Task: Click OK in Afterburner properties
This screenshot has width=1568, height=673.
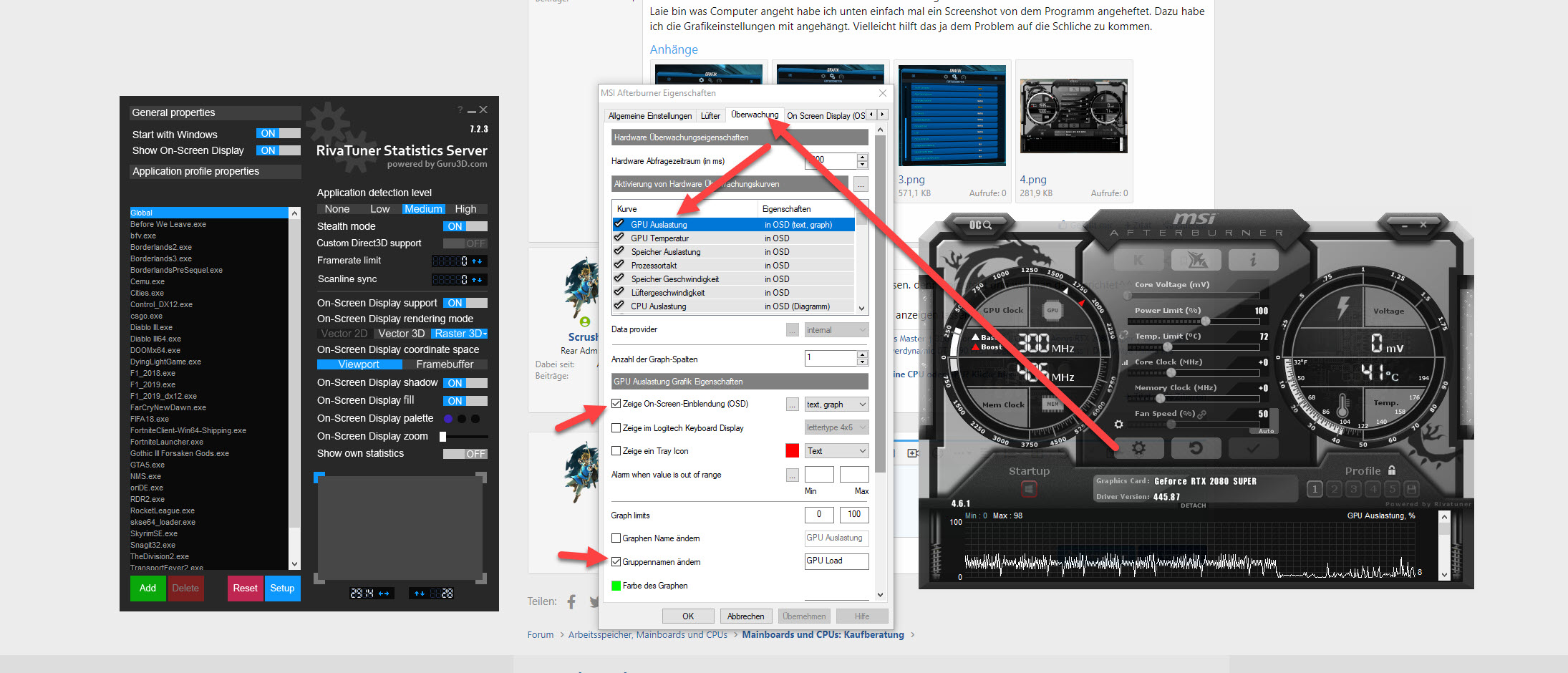Action: (688, 616)
